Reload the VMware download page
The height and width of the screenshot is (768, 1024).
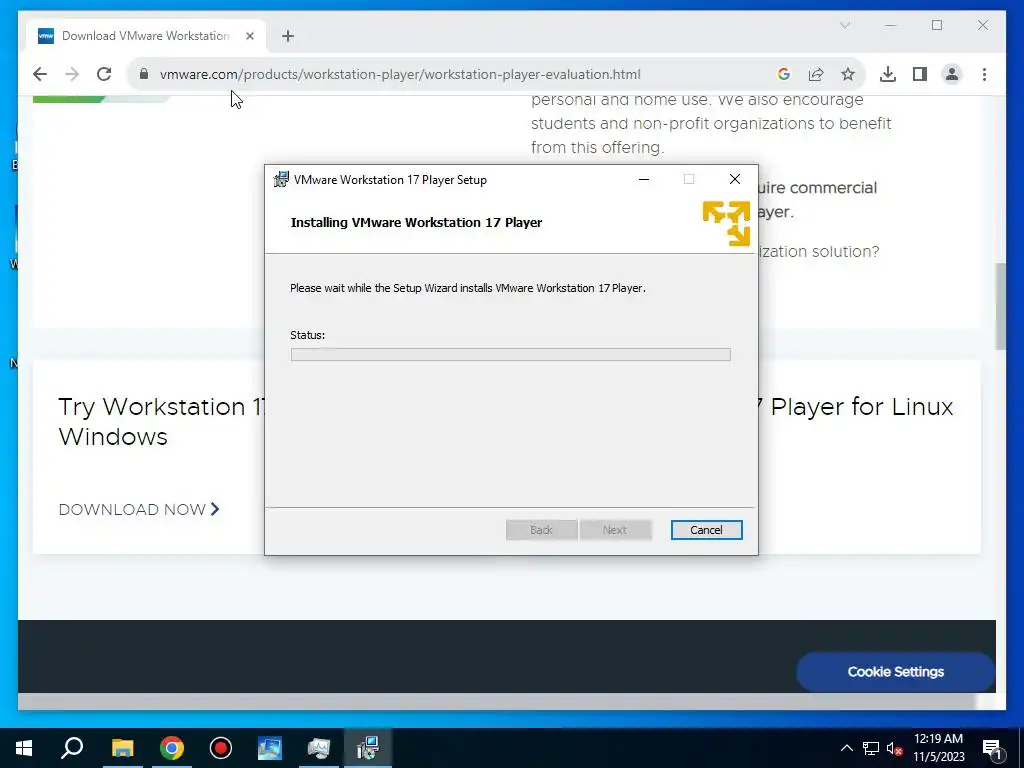tap(104, 74)
